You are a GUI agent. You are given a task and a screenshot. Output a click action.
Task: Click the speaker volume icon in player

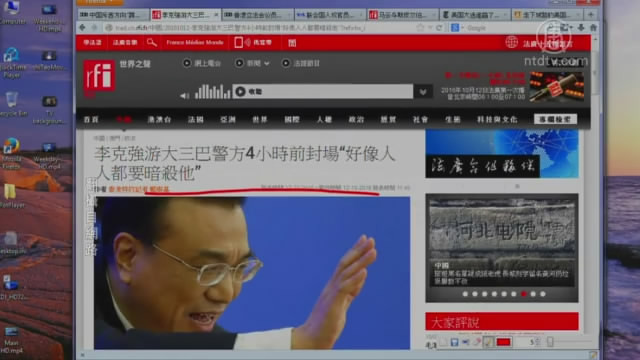point(184,96)
